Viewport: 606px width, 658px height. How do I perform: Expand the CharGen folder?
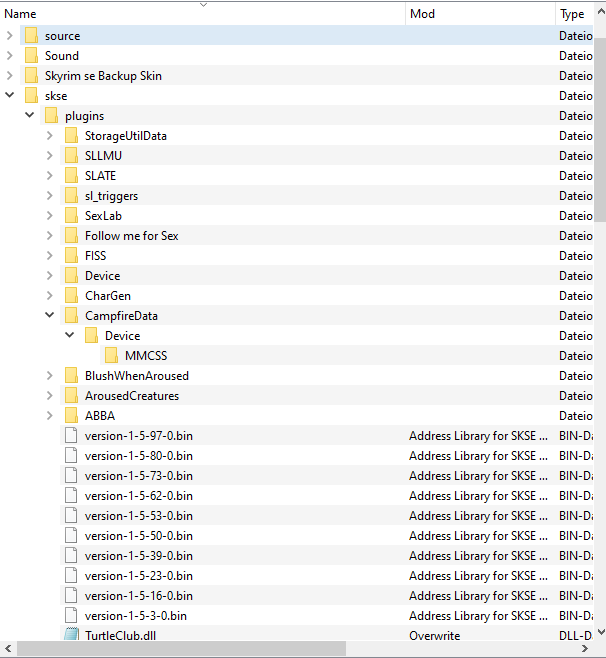(x=50, y=295)
